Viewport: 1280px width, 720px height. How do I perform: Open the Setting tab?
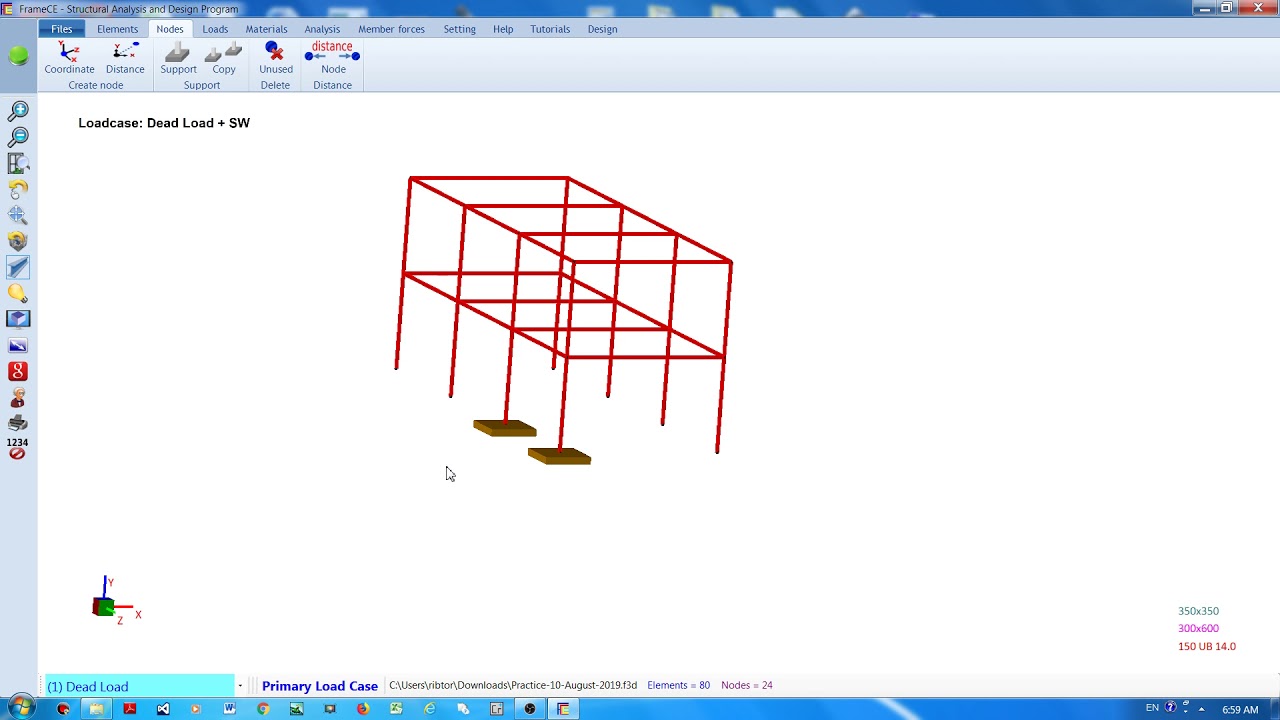click(459, 29)
